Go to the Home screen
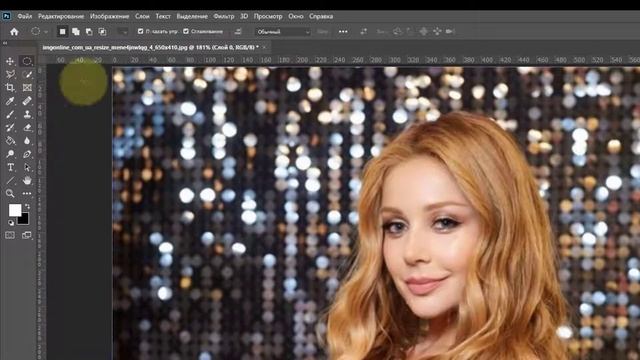640x360 pixels. click(x=14, y=31)
